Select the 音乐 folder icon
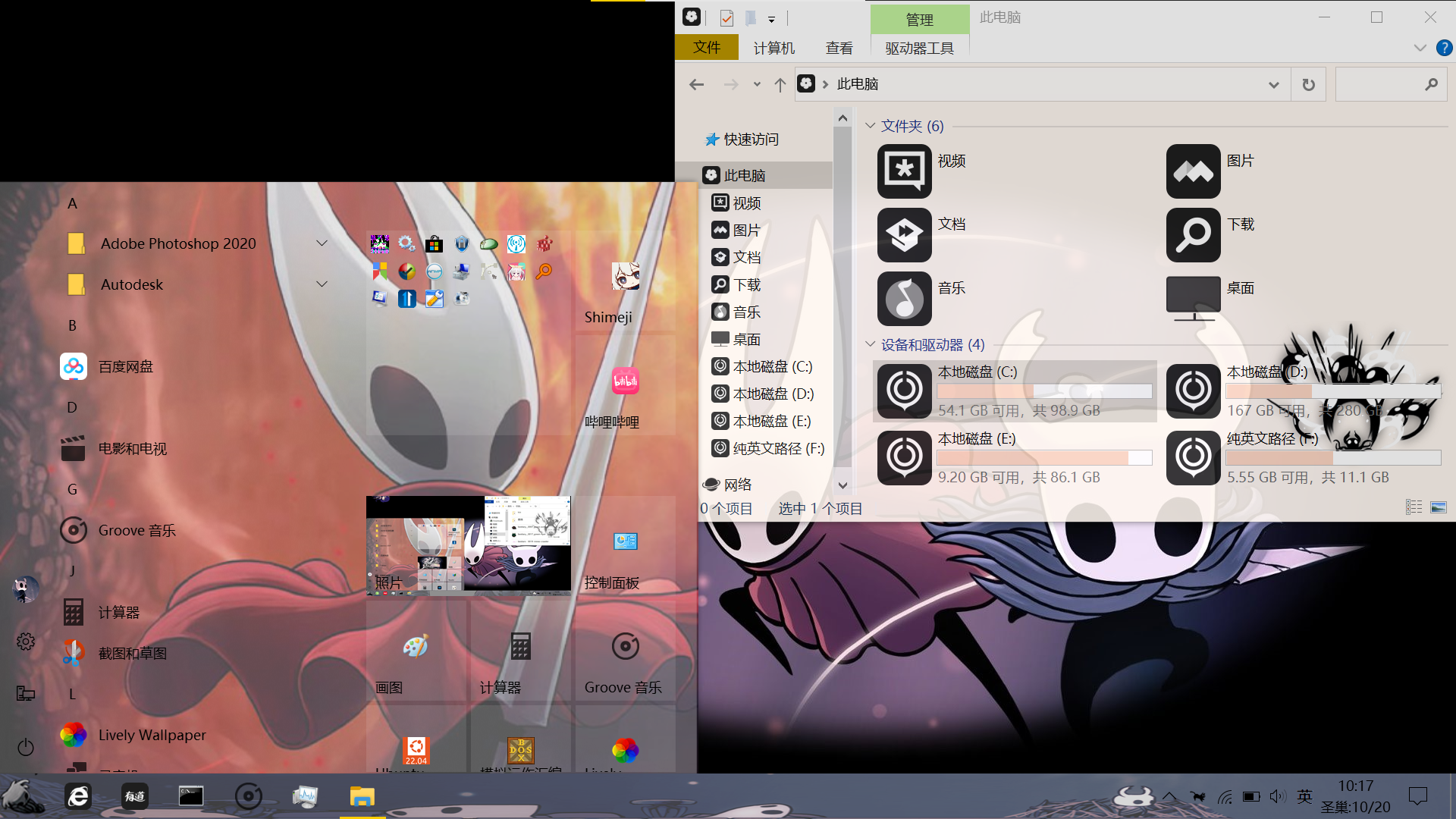This screenshot has width=1456, height=819. [905, 299]
